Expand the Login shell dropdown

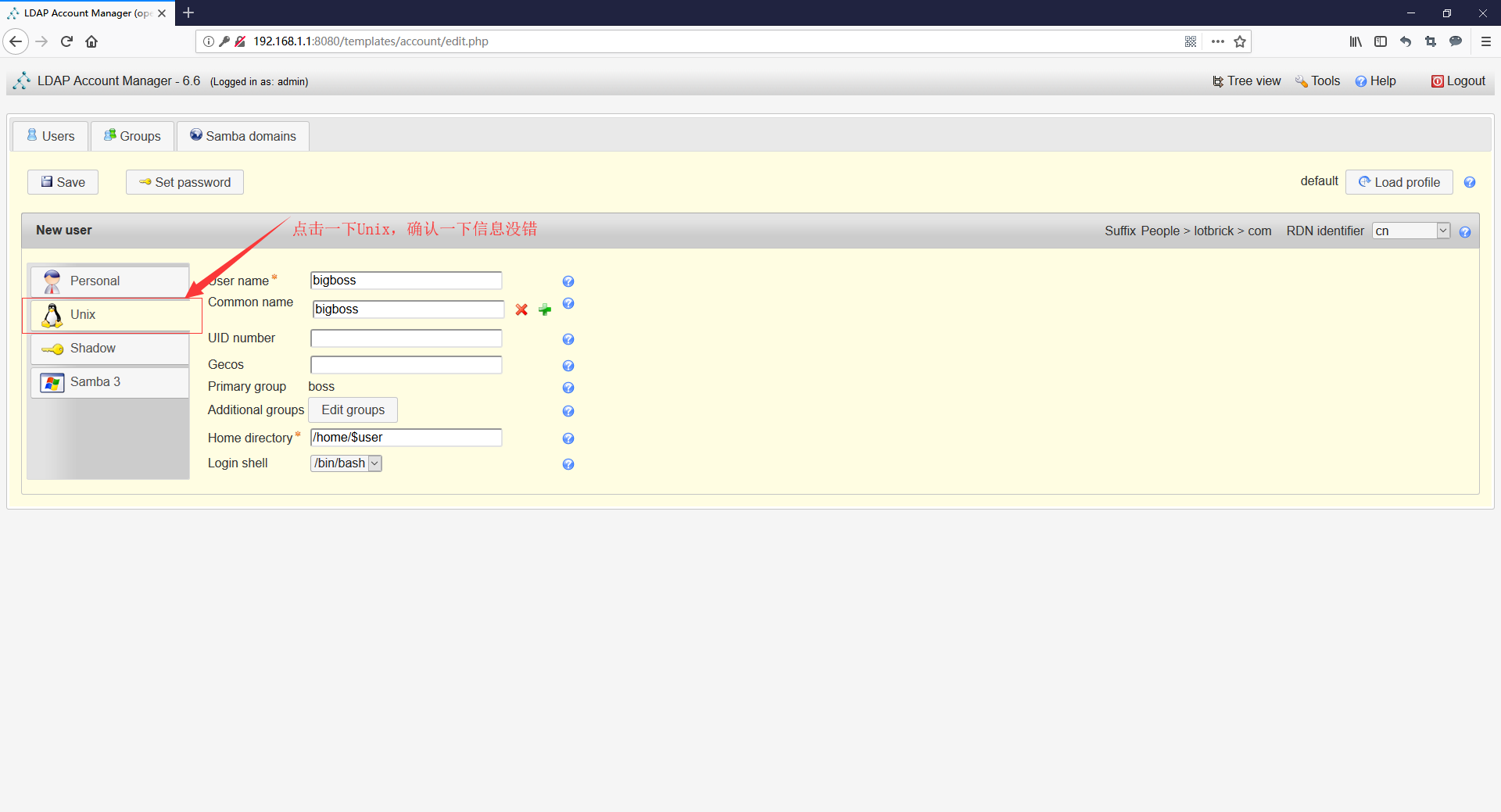[x=346, y=463]
